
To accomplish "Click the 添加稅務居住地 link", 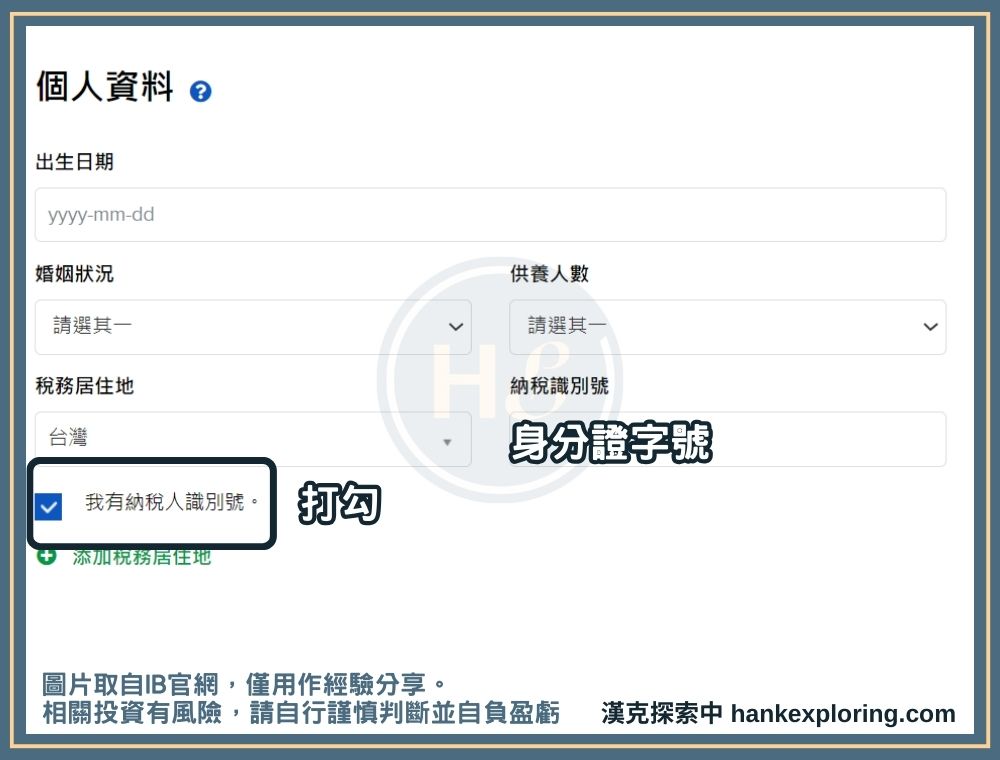I will click(141, 558).
